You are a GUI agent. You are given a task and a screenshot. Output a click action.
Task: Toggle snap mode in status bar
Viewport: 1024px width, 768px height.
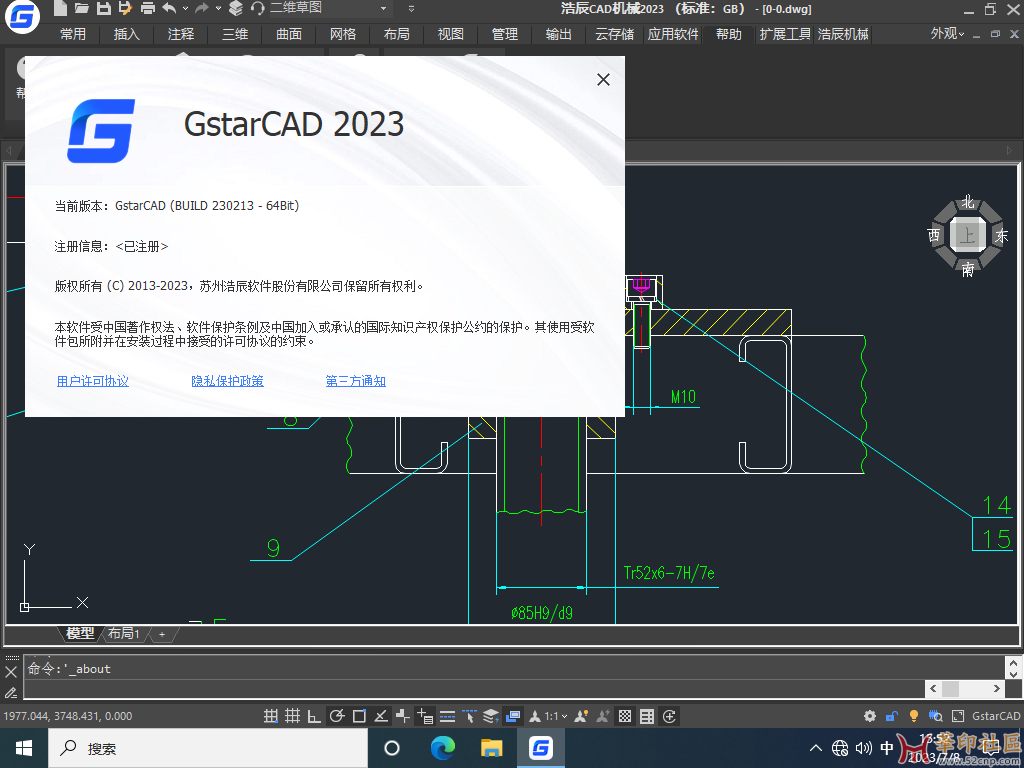coord(270,716)
